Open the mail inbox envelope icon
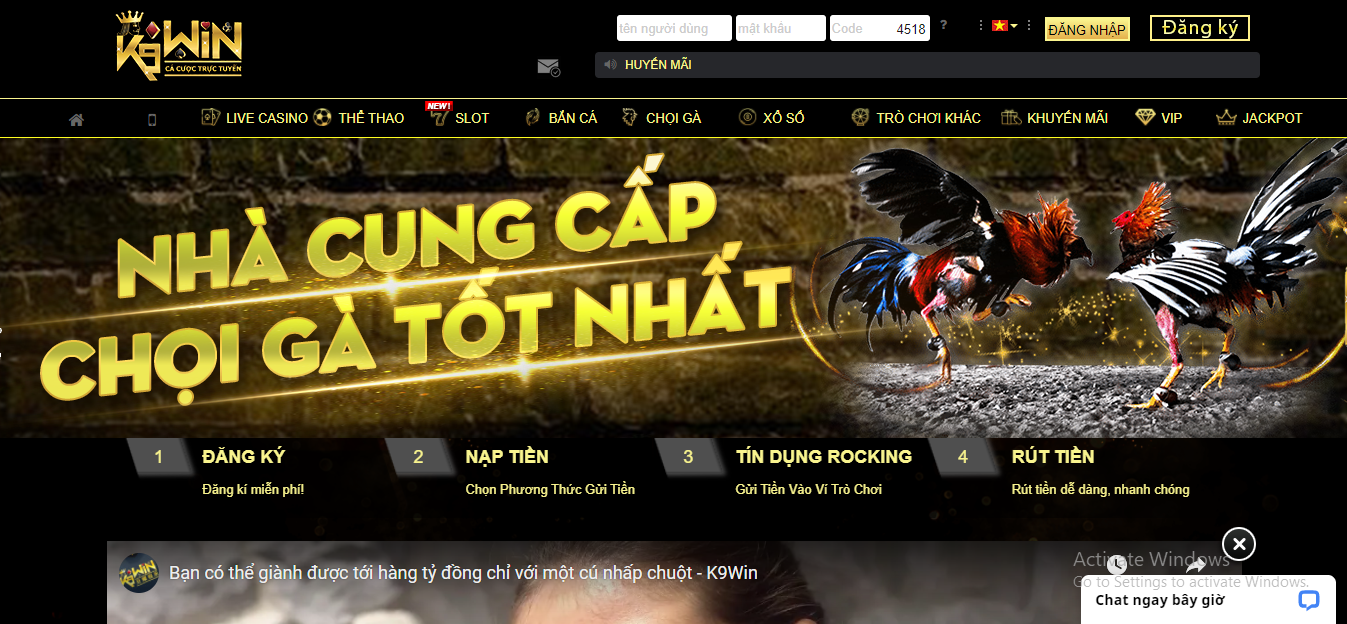Viewport: 1347px width, 624px height. (x=548, y=67)
